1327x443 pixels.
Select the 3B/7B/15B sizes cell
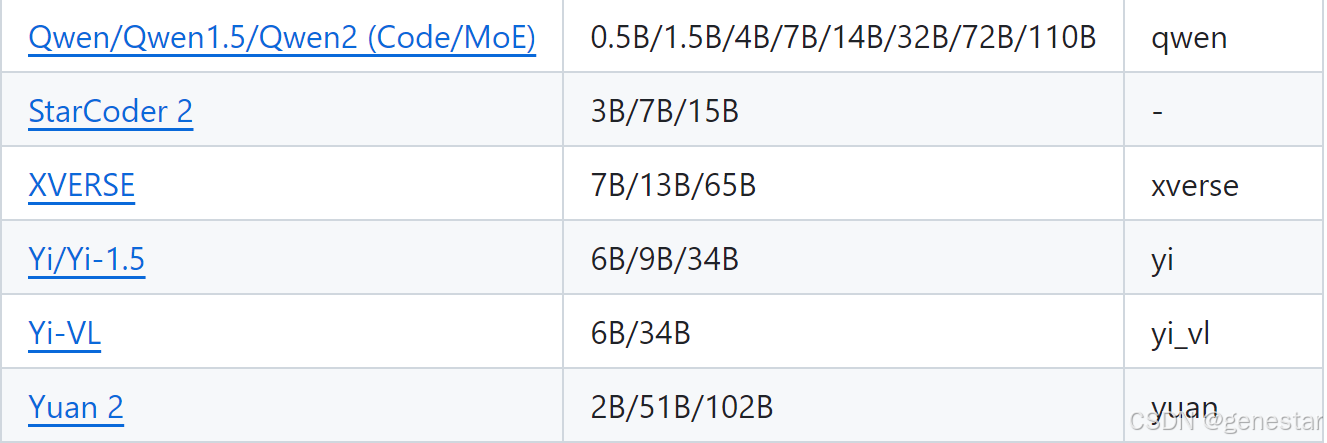coord(843,110)
